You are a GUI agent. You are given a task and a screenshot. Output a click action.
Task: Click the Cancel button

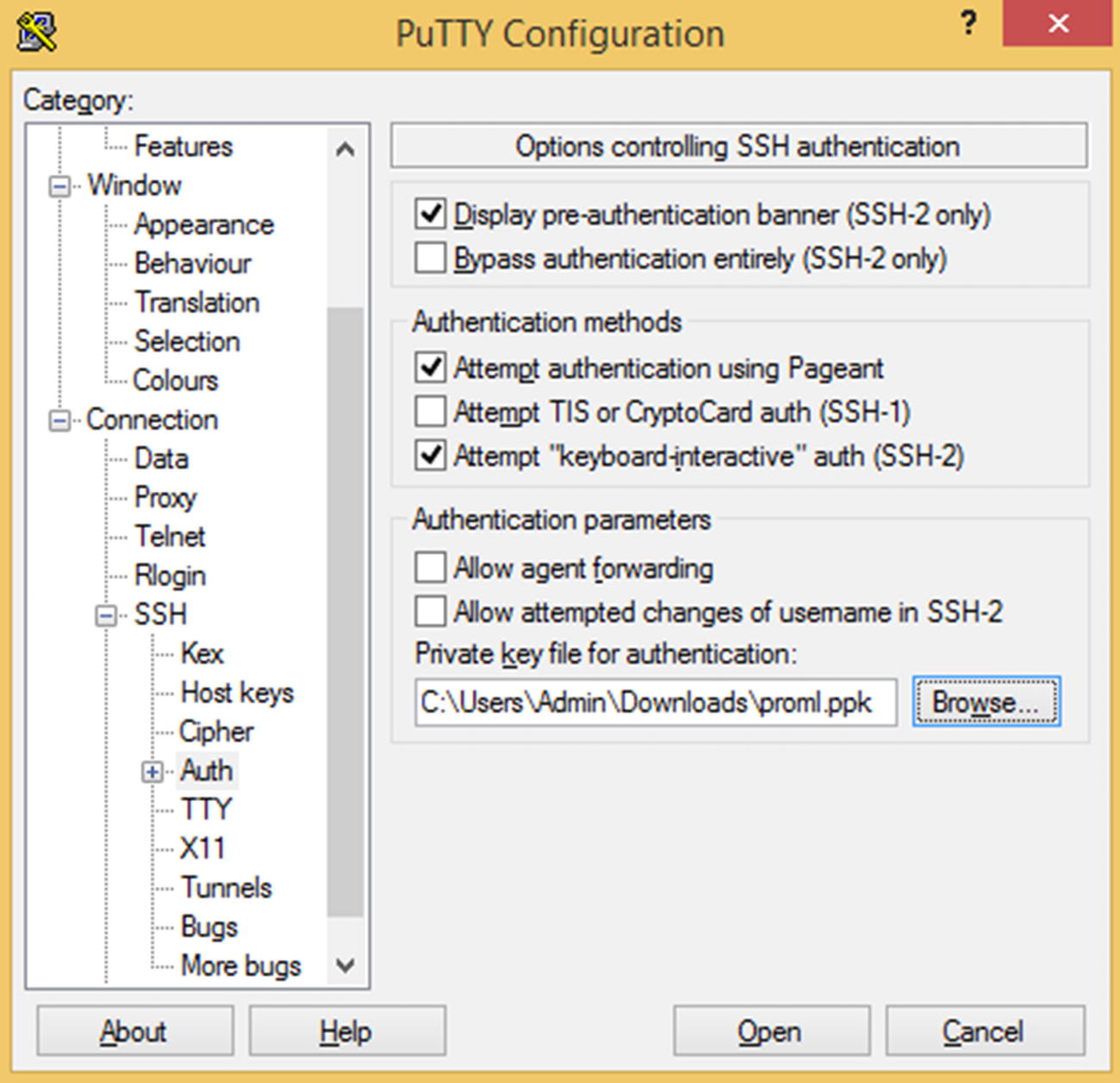983,1031
